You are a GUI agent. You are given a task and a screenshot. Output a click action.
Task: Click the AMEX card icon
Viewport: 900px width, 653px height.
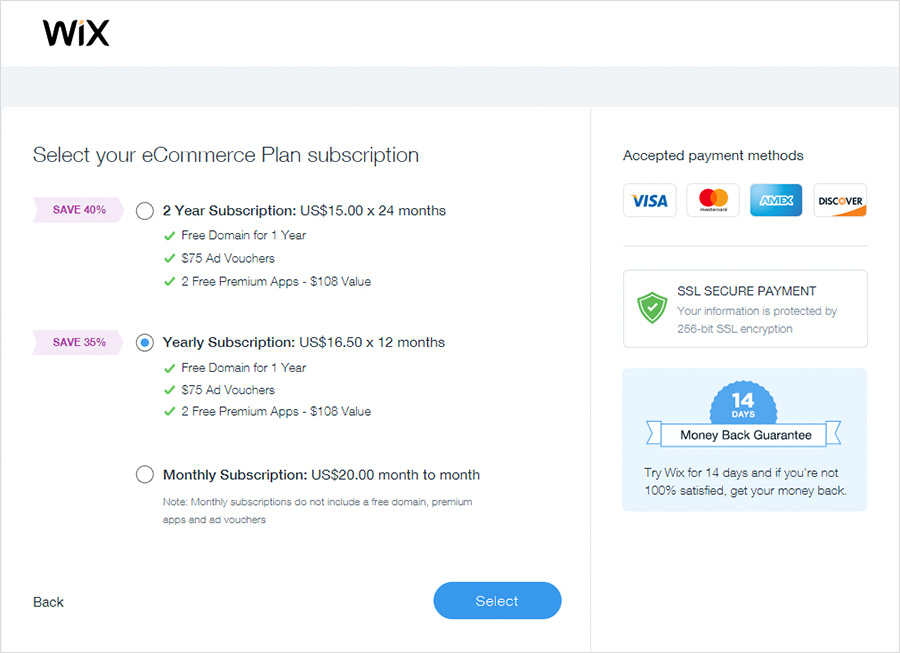pyautogui.click(x=776, y=200)
